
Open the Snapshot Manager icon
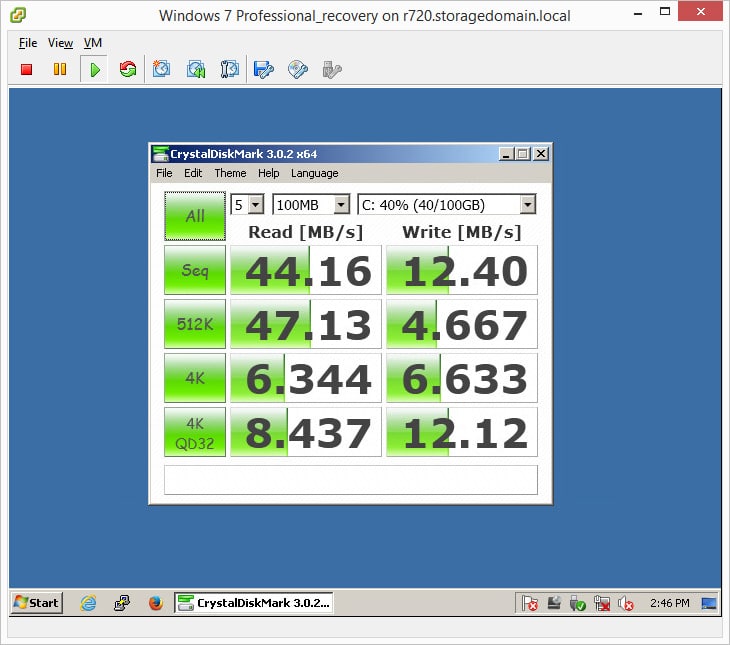point(230,69)
